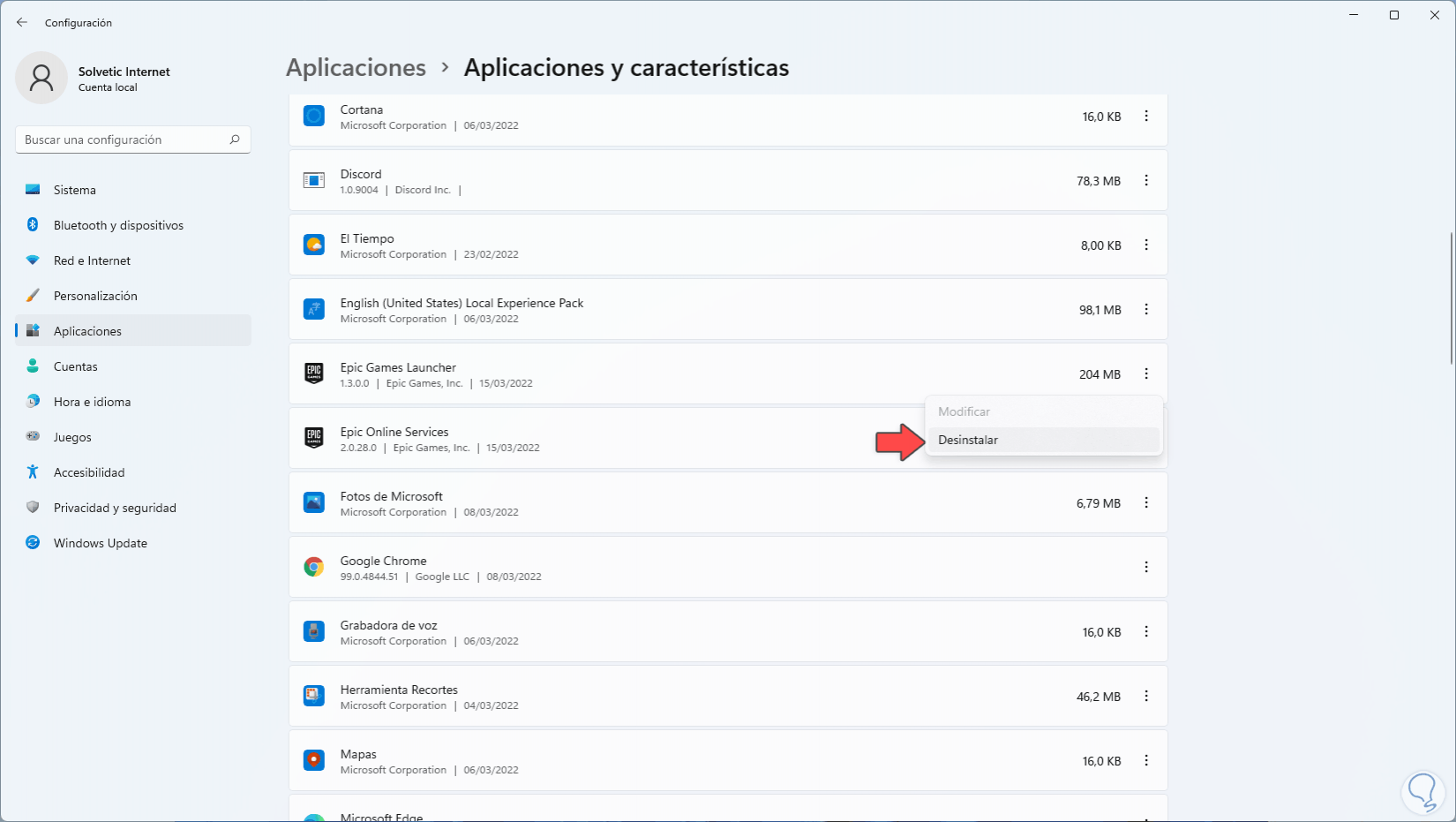Open Privacidad y seguridad settings
Image resolution: width=1456 pixels, height=822 pixels.
[x=133, y=508]
